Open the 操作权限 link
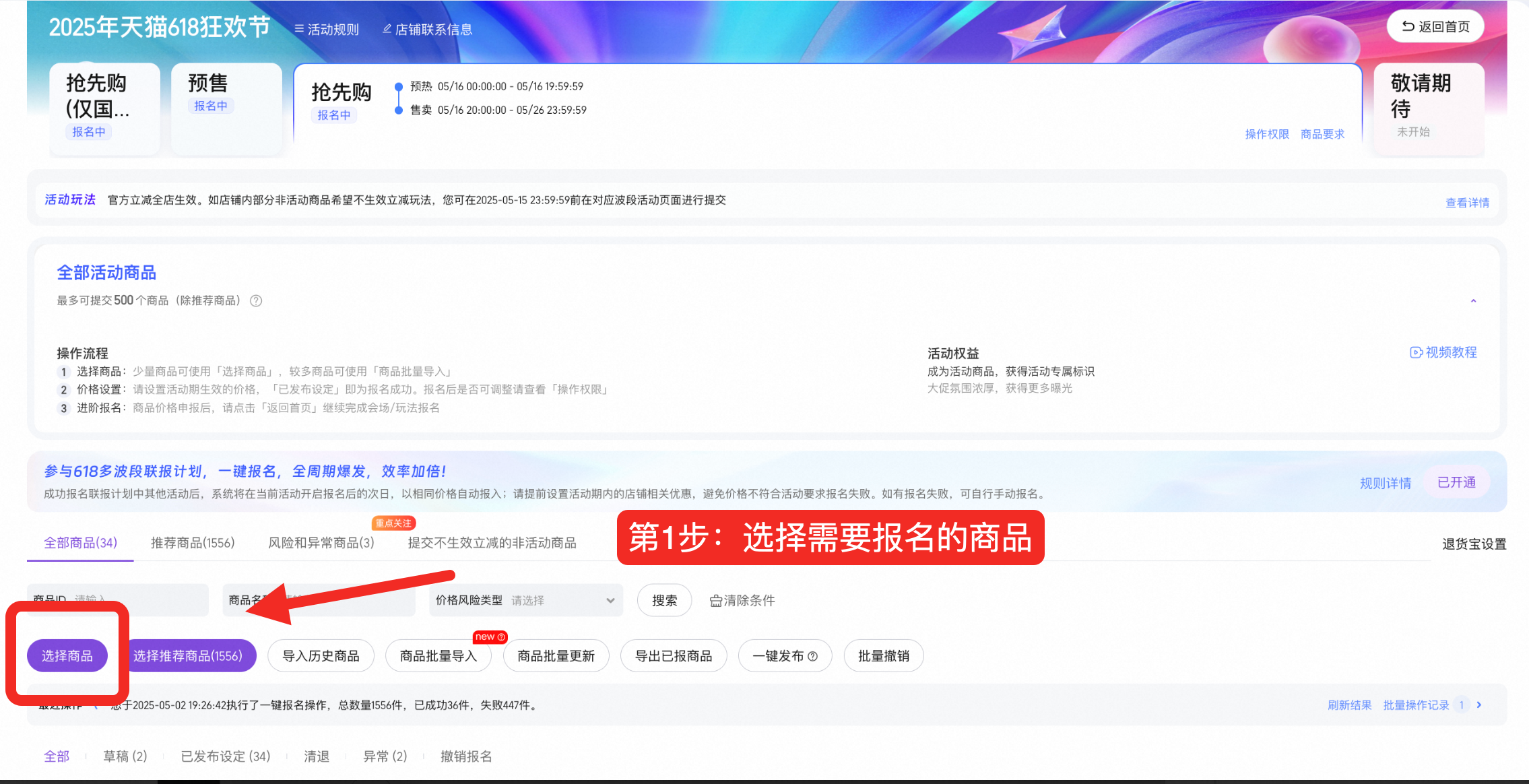 click(x=1267, y=134)
